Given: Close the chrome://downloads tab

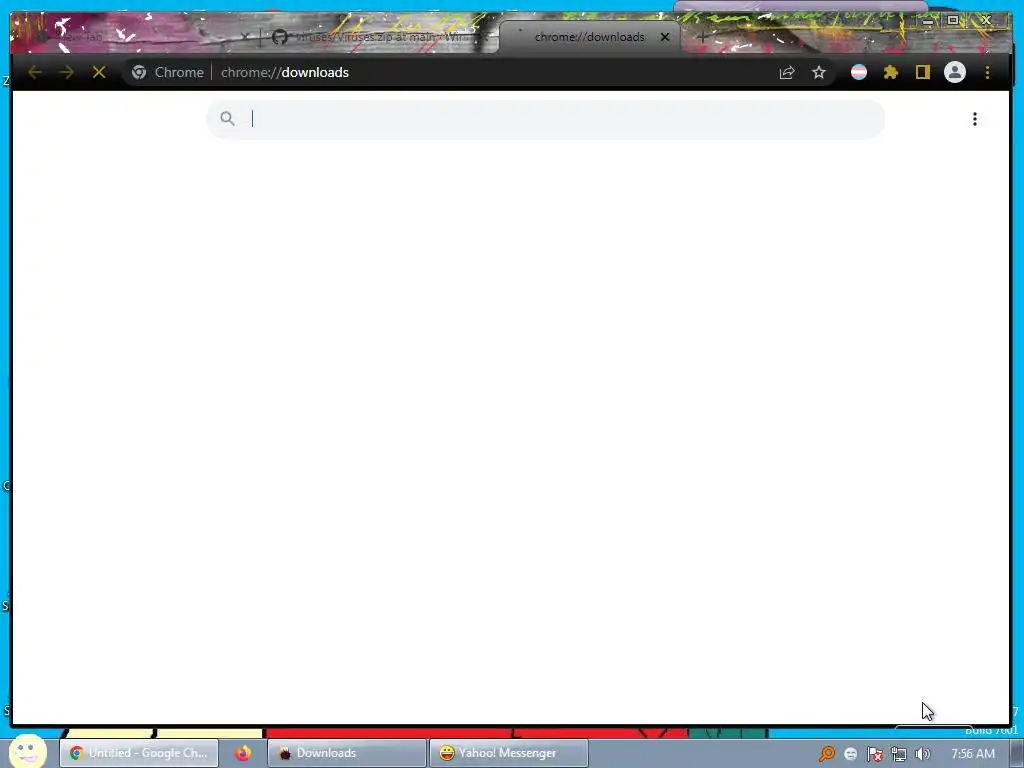Looking at the screenshot, I should point(665,37).
